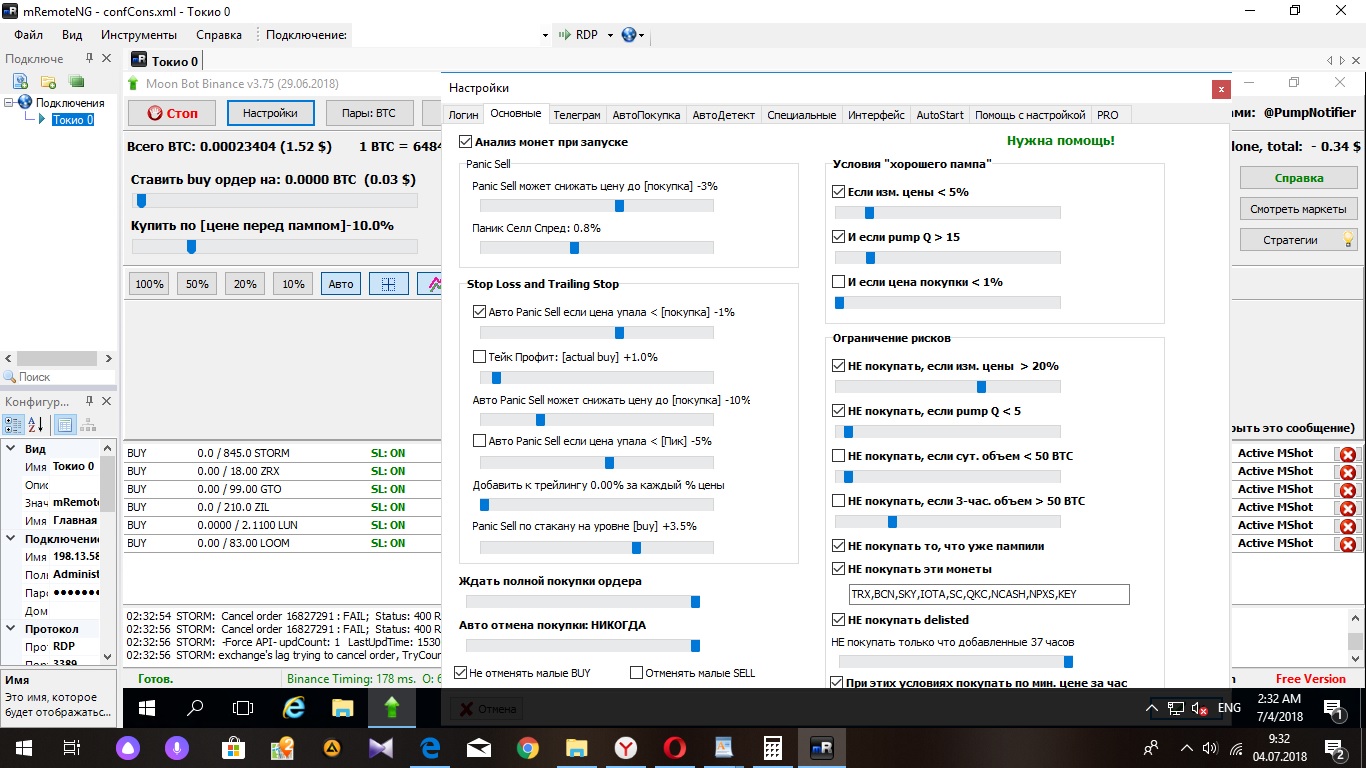Viewport: 1366px width, 768px height.
Task: Open Microsoft Store from the local taskbar
Action: [x=233, y=748]
